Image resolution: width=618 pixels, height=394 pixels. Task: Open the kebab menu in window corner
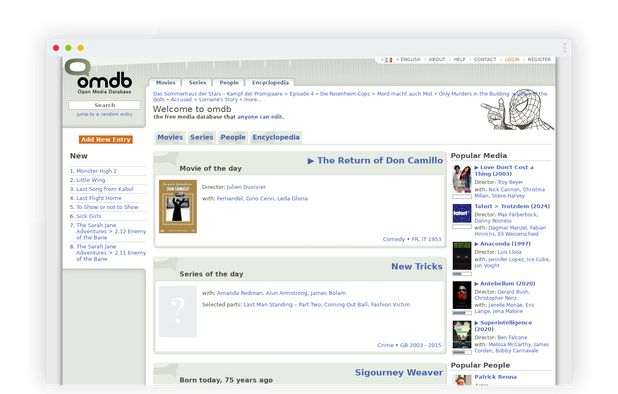564,48
